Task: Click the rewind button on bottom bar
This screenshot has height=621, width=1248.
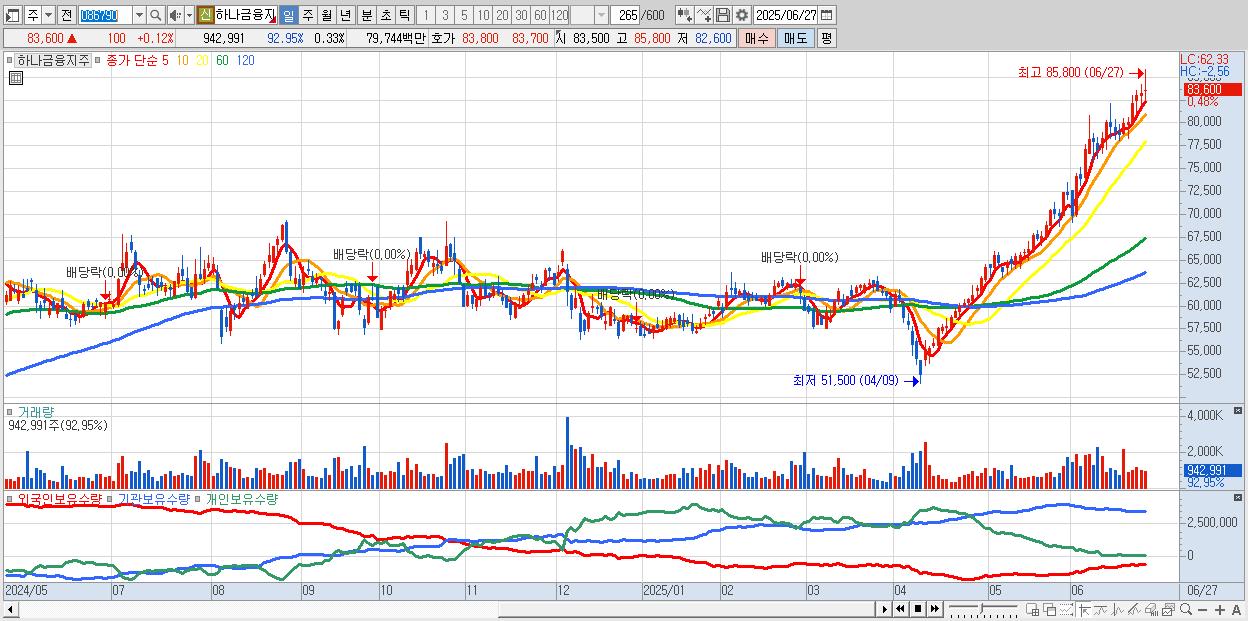Action: click(x=900, y=609)
